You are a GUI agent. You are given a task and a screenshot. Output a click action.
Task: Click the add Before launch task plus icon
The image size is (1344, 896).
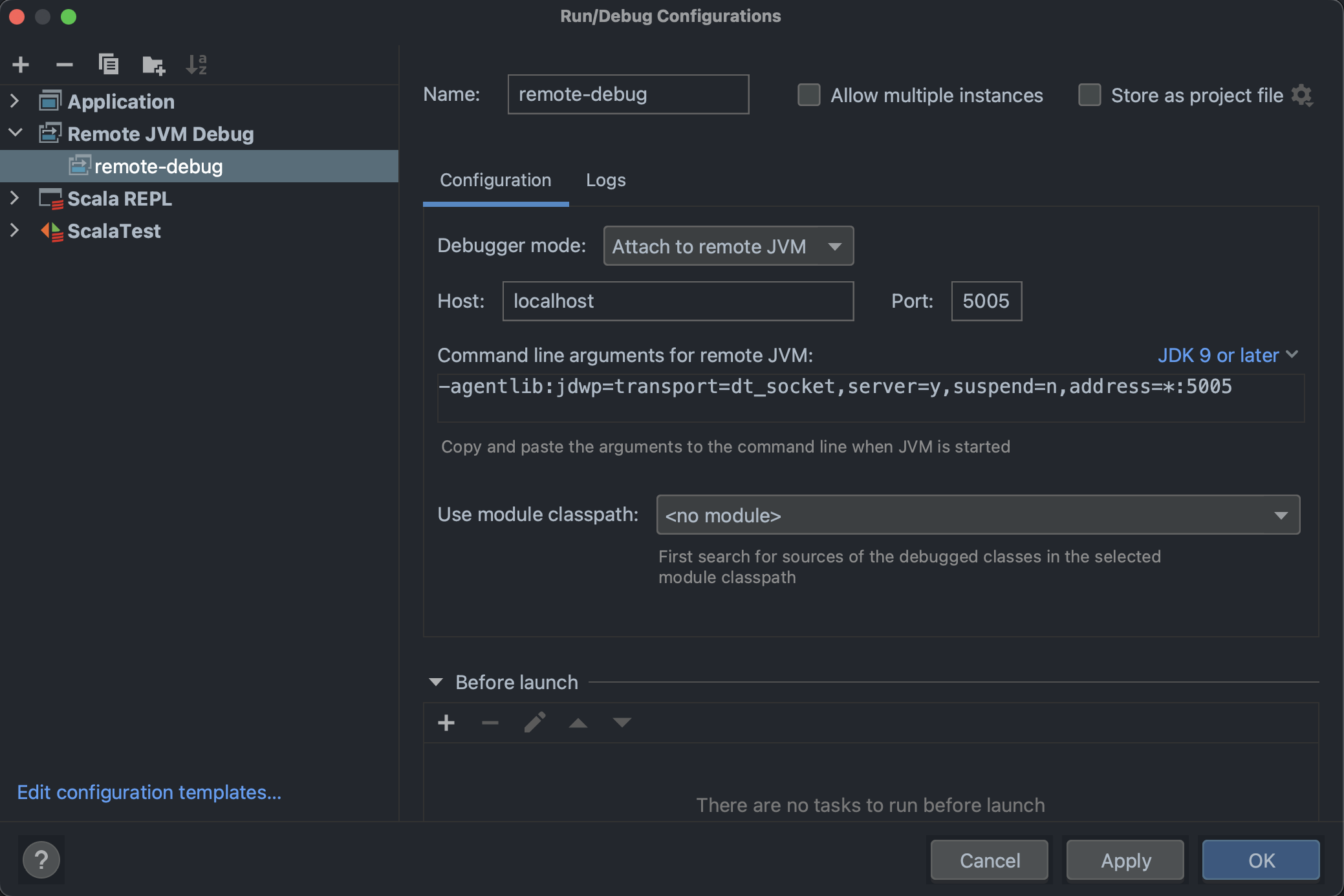[x=446, y=723]
